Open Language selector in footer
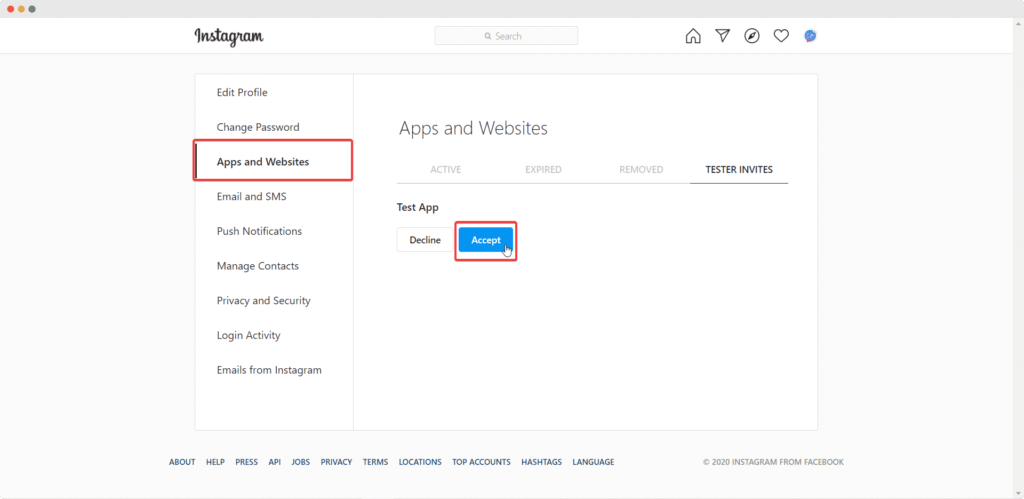This screenshot has width=1024, height=499. [593, 462]
